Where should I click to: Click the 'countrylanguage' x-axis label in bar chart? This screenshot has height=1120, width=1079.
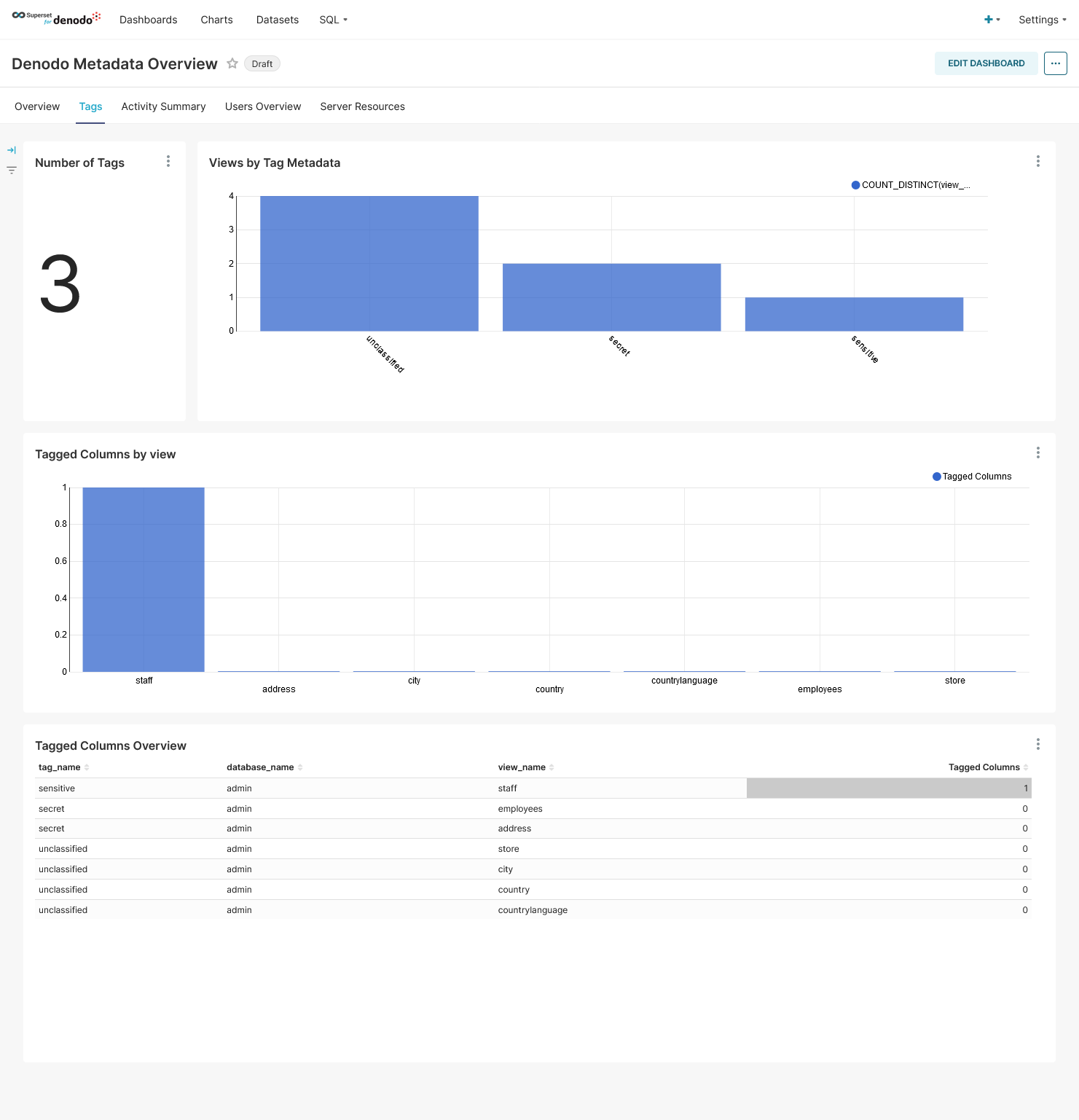tap(684, 681)
